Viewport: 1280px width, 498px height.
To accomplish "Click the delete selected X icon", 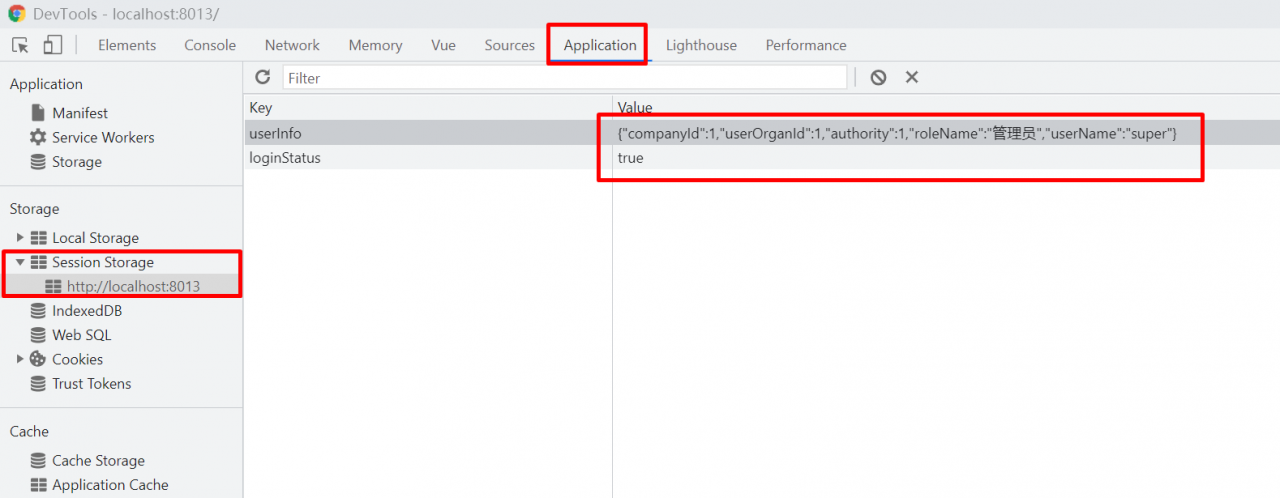I will coord(912,77).
